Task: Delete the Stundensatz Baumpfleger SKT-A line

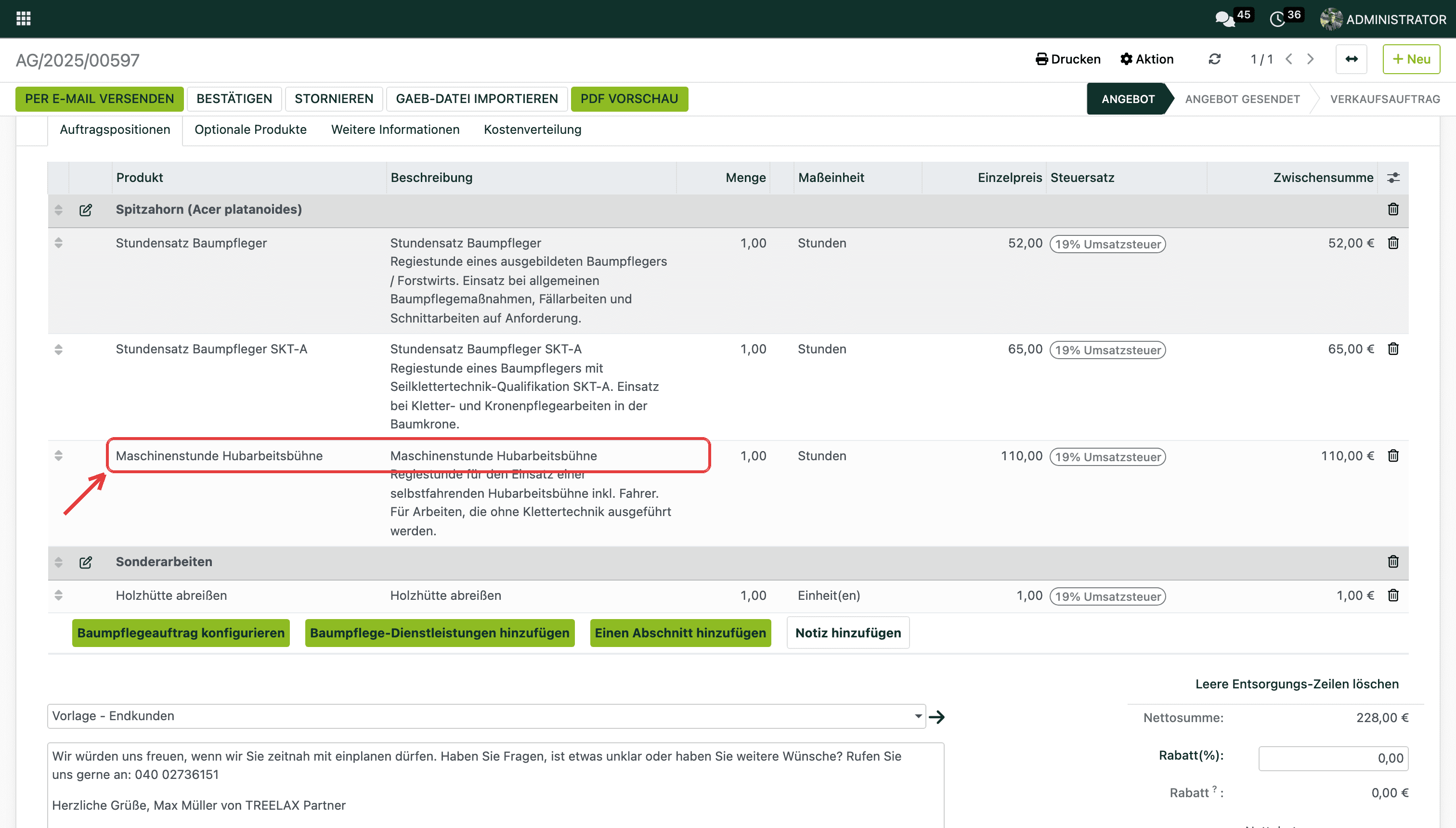Action: 1393,349
